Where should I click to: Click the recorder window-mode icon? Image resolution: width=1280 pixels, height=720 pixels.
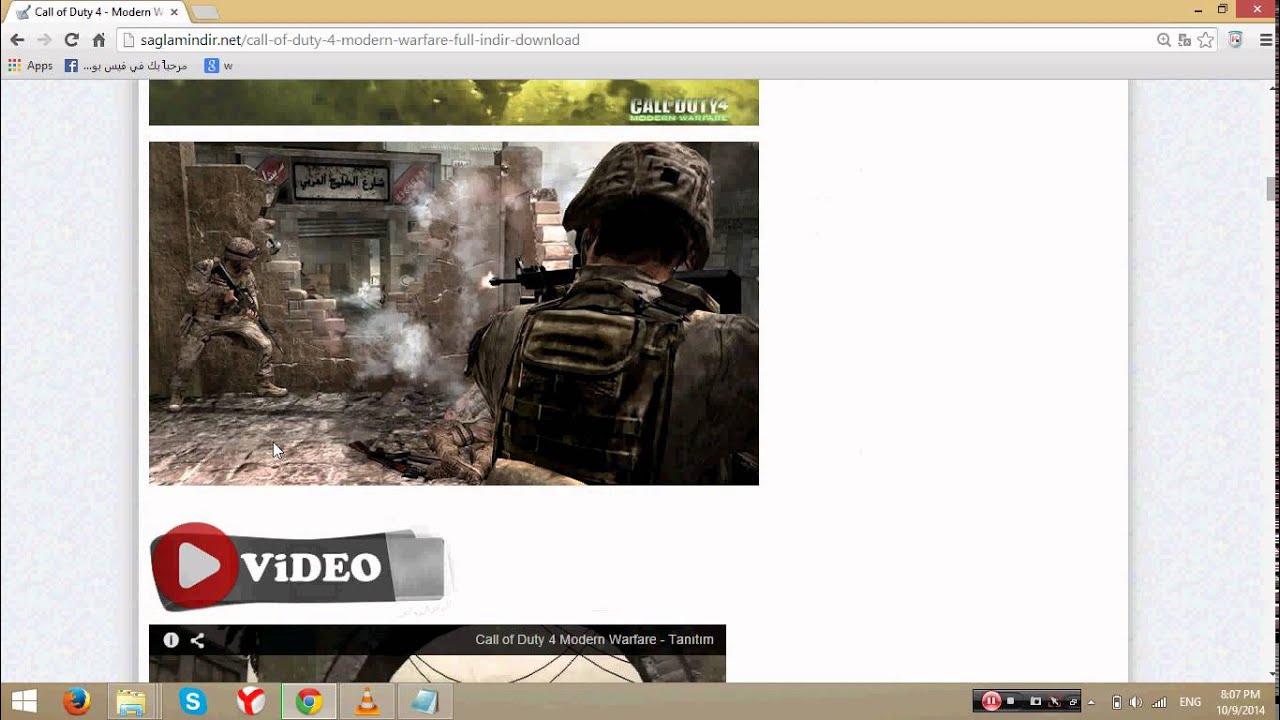[1071, 701]
